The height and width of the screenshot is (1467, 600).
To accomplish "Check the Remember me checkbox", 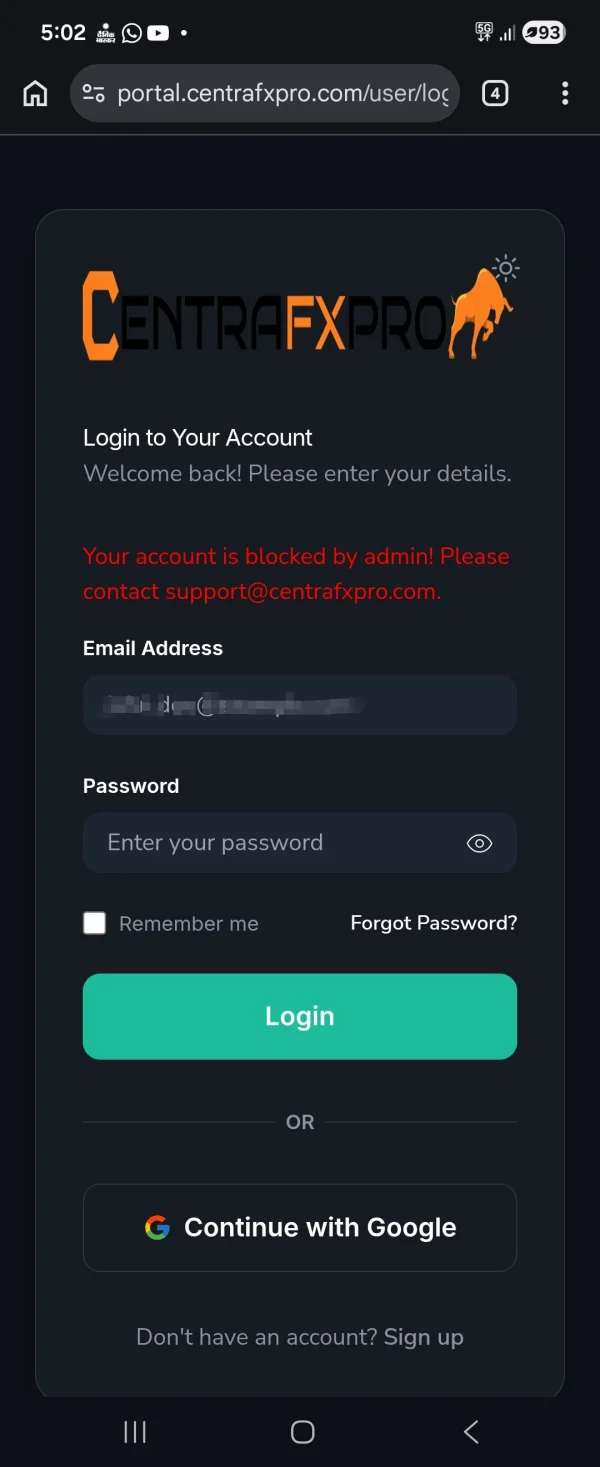I will (95, 923).
